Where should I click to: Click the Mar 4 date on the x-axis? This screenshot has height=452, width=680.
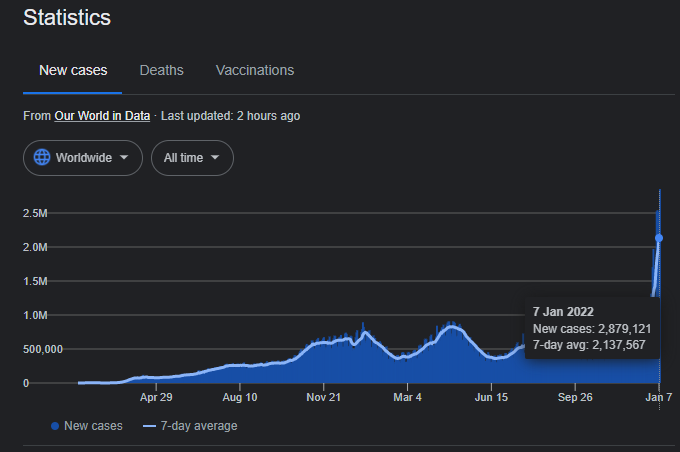[x=407, y=397]
